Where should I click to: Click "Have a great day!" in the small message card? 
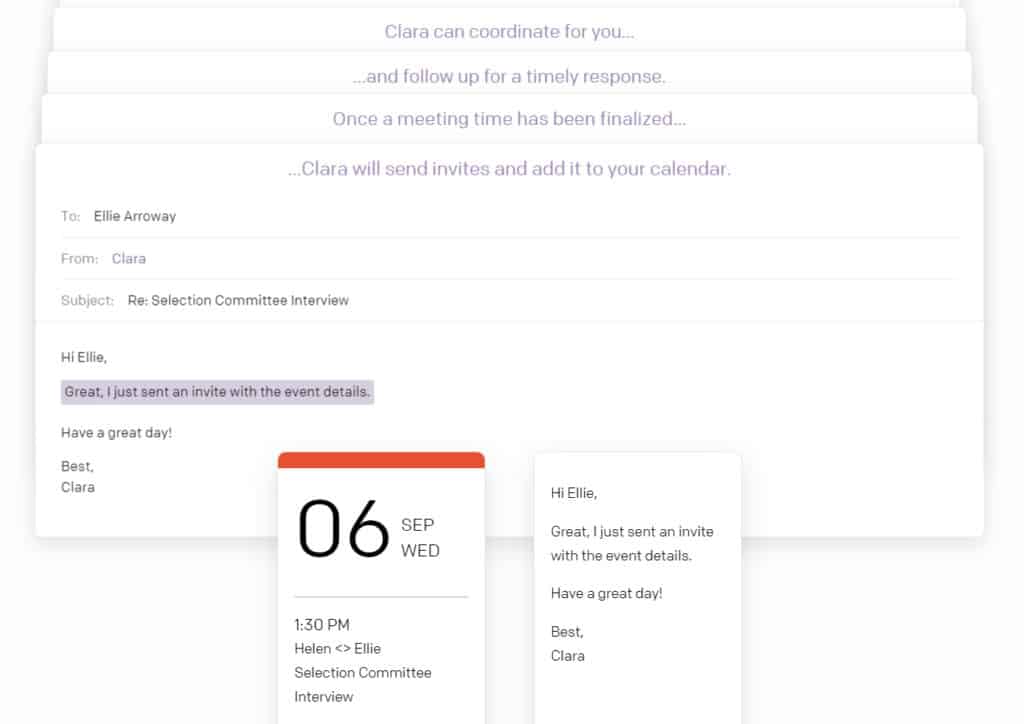(x=606, y=593)
